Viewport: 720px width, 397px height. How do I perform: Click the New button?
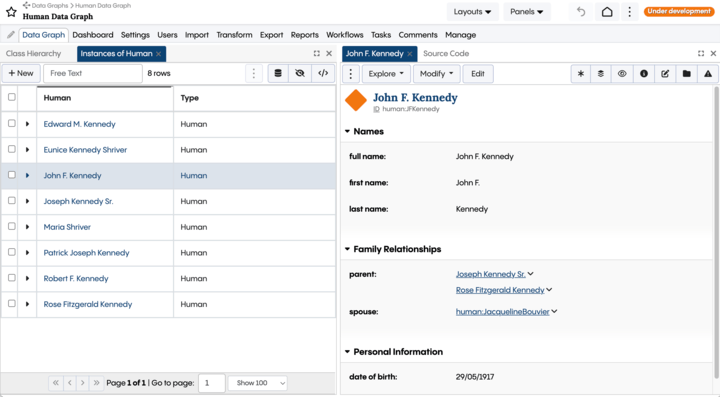coord(21,73)
